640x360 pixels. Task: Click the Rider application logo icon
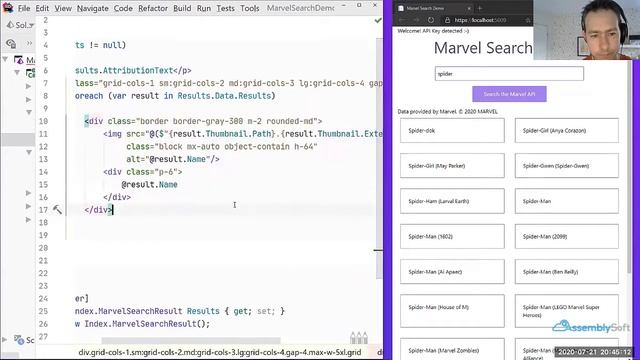8,8
